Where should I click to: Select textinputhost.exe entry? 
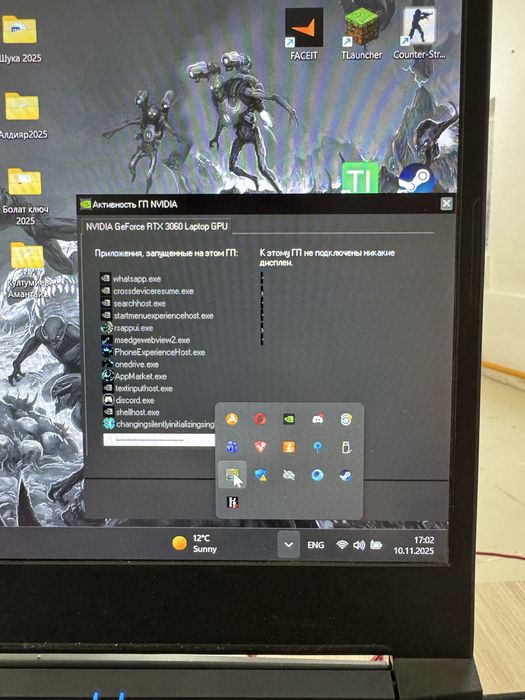click(138, 388)
